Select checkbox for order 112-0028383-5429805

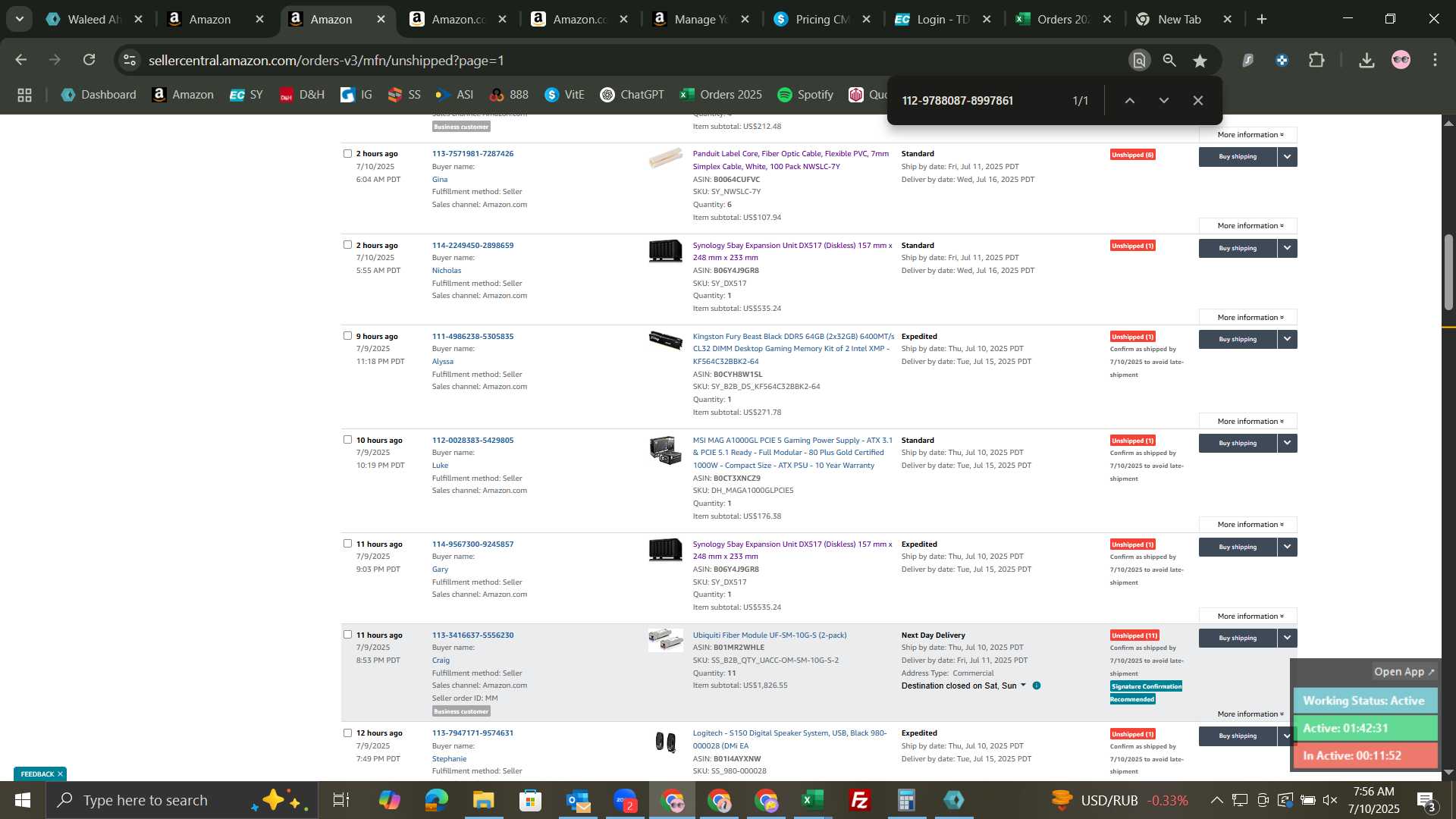[347, 440]
